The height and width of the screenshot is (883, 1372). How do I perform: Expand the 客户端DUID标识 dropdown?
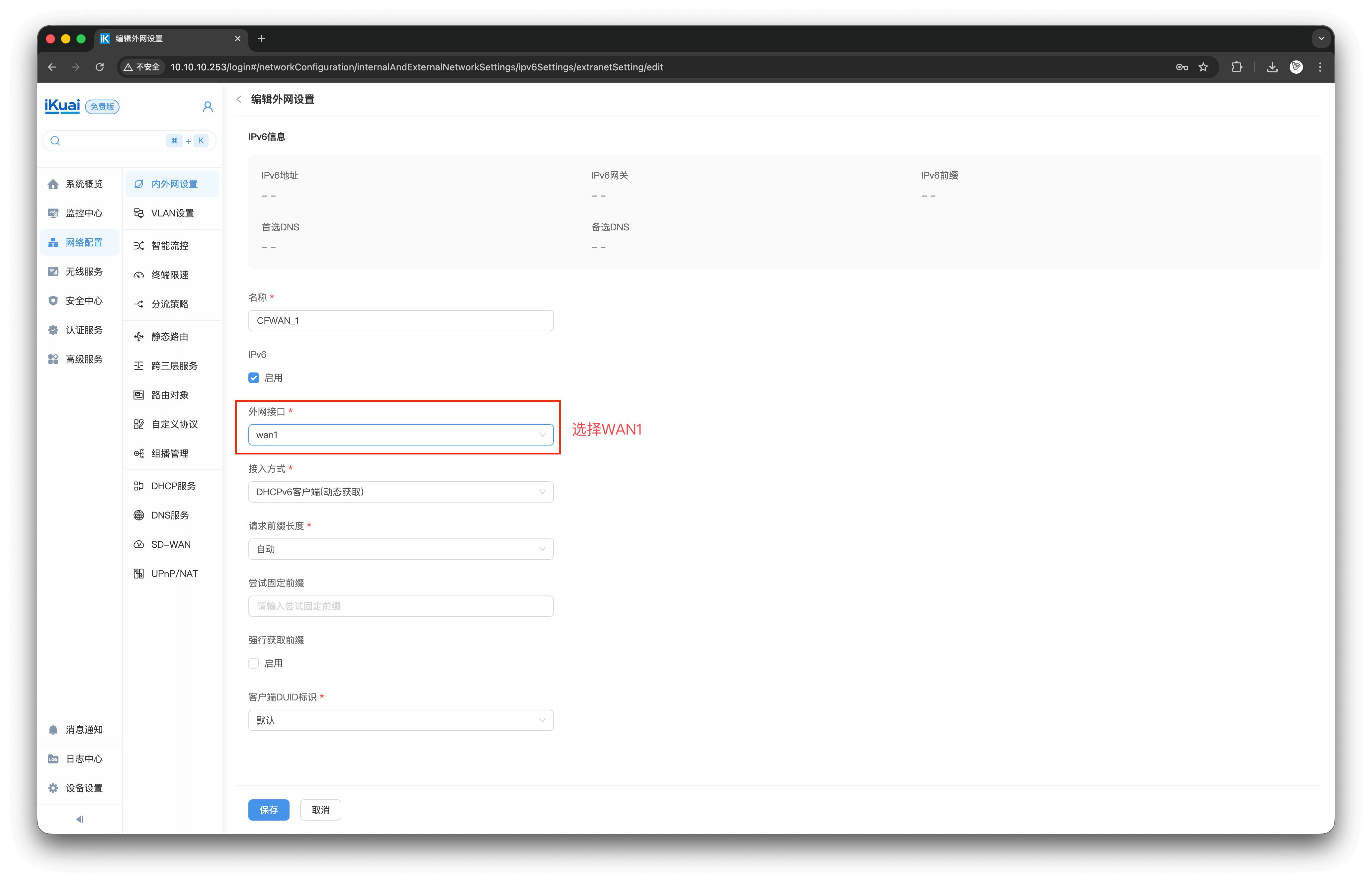[400, 720]
